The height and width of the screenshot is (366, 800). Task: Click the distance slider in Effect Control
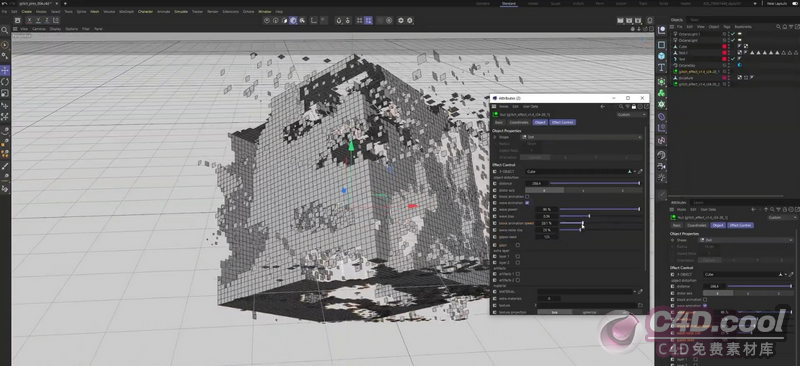594,183
